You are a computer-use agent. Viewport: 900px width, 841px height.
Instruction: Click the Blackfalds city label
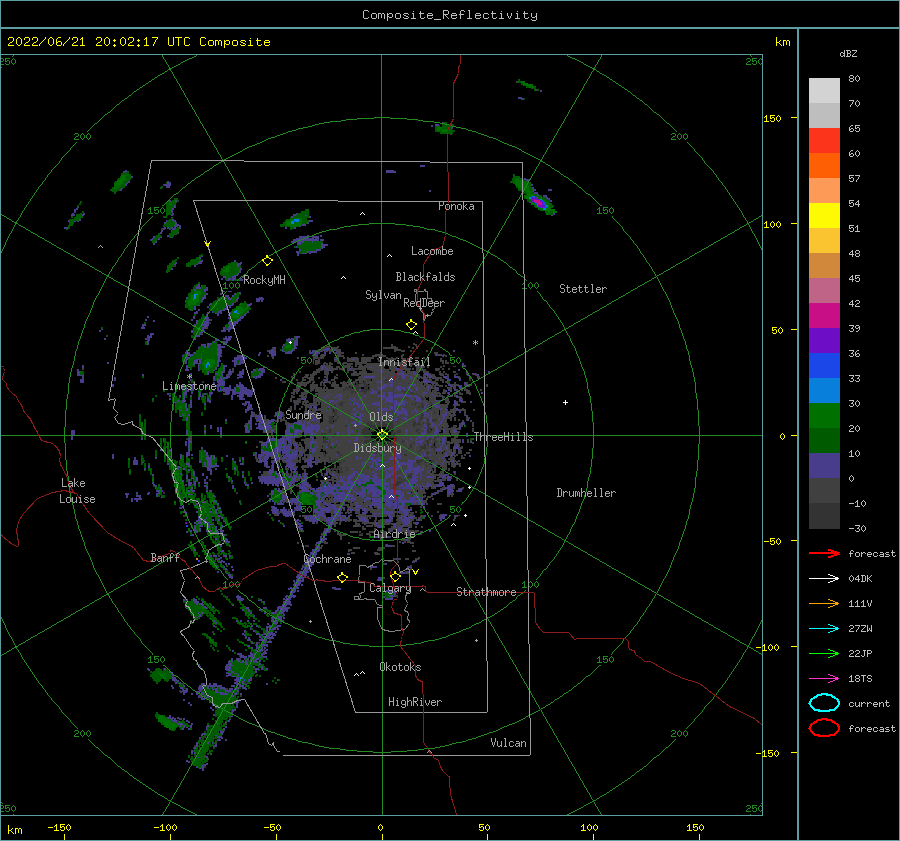coord(425,277)
